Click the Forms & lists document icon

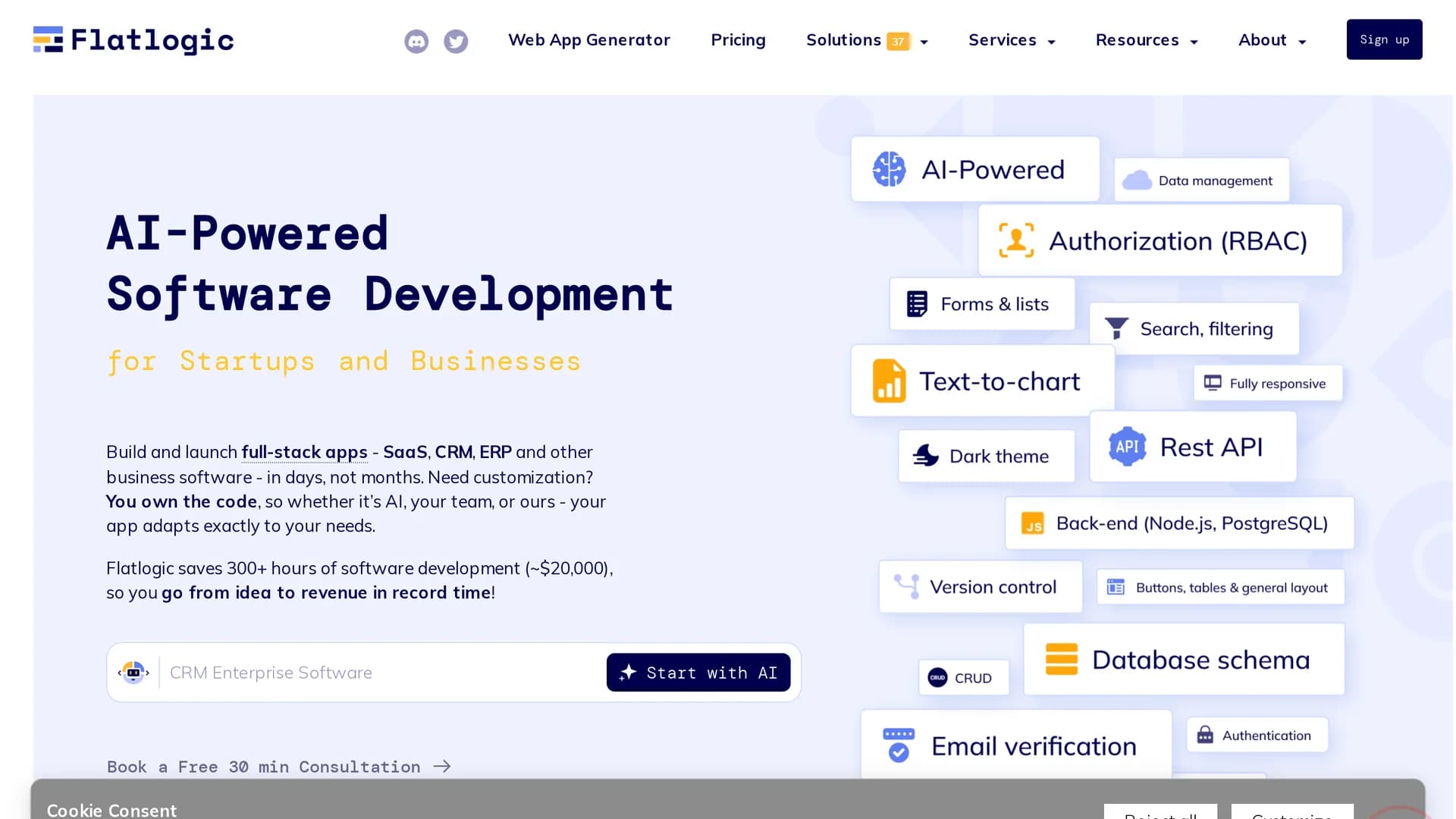(917, 304)
